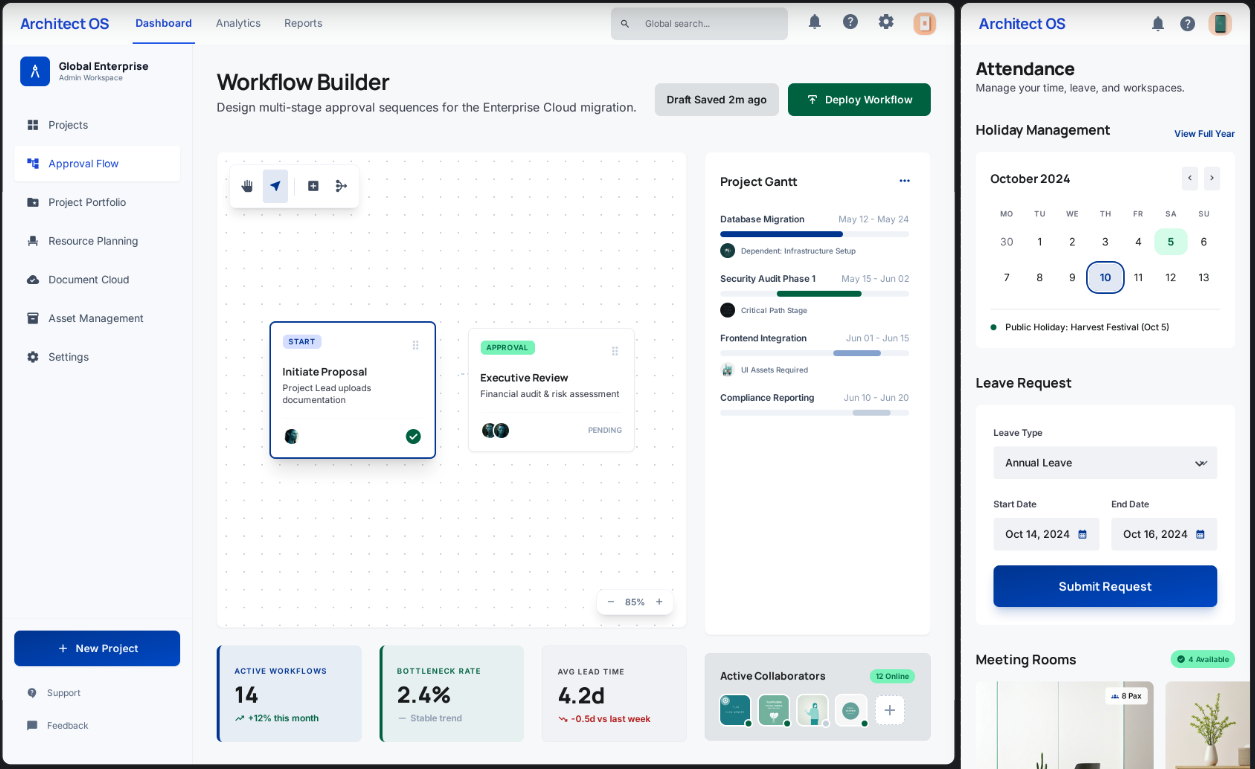Click the add collaborator plus button
This screenshot has height=769, width=1255.
[x=890, y=710]
